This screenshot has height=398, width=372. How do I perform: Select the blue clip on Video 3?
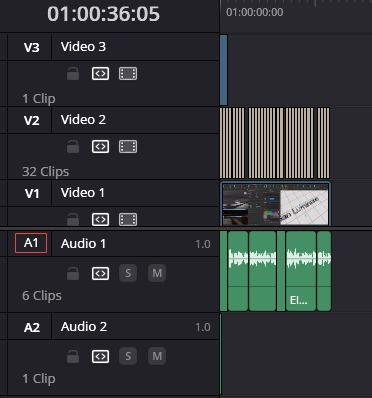pyautogui.click(x=224, y=70)
